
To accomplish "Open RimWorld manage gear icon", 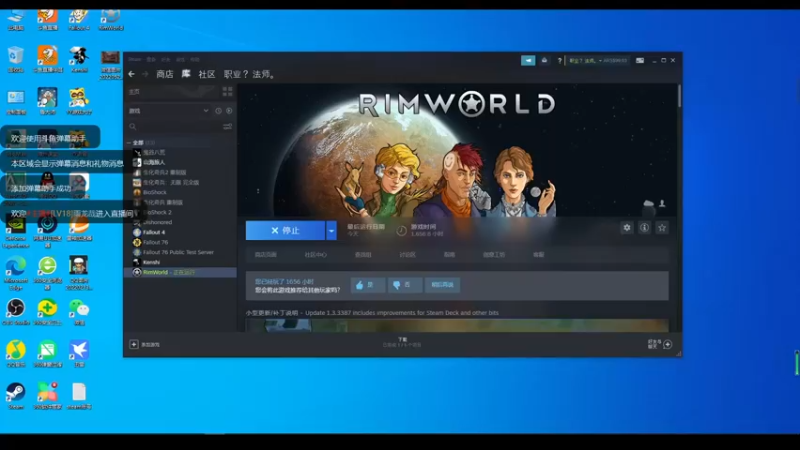I will [x=627, y=228].
